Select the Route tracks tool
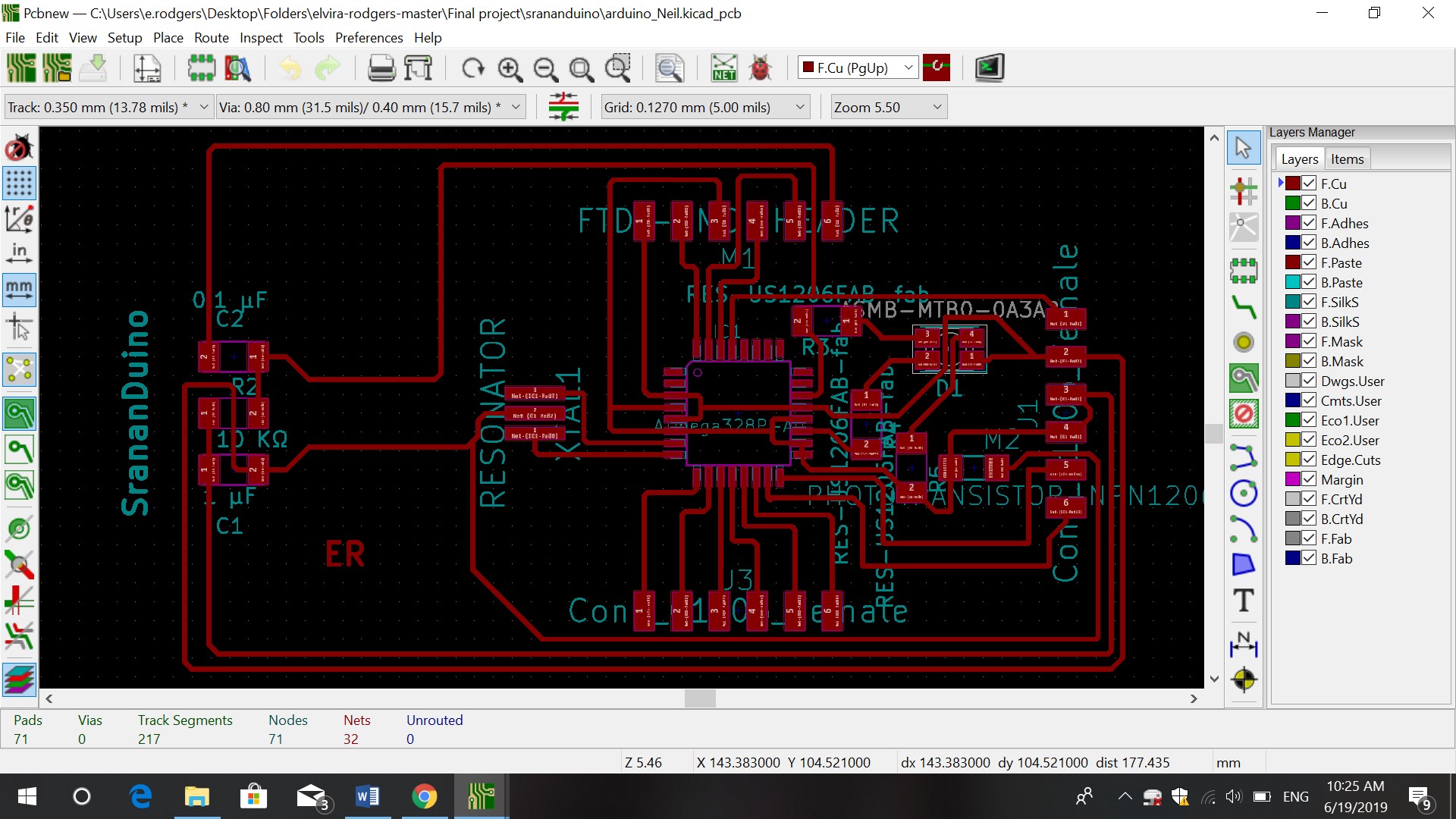 click(1244, 306)
